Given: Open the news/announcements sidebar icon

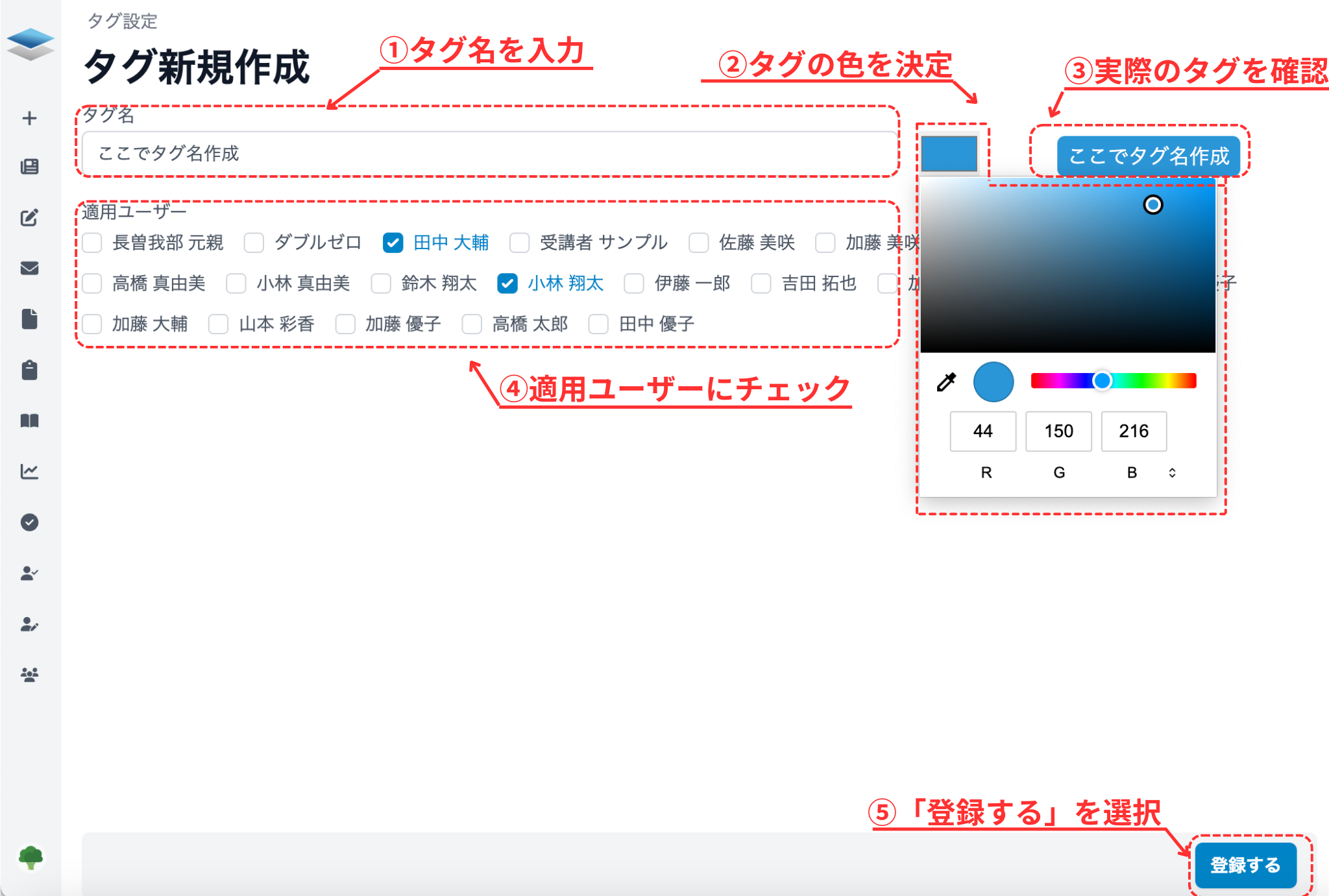Looking at the screenshot, I should pyautogui.click(x=29, y=166).
